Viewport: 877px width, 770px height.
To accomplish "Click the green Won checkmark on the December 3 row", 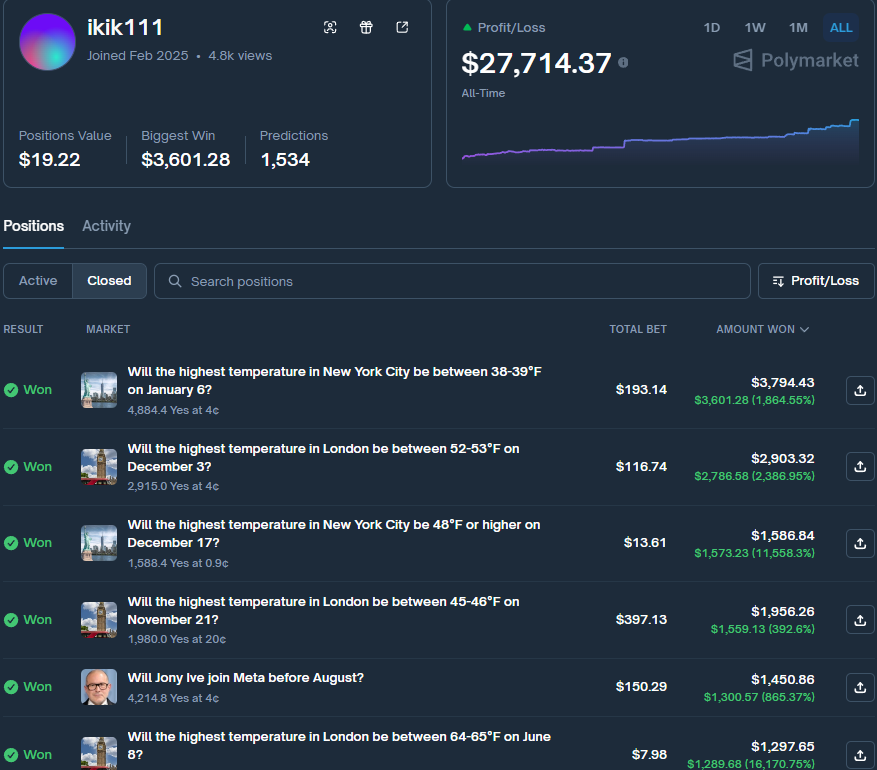I will [x=11, y=466].
